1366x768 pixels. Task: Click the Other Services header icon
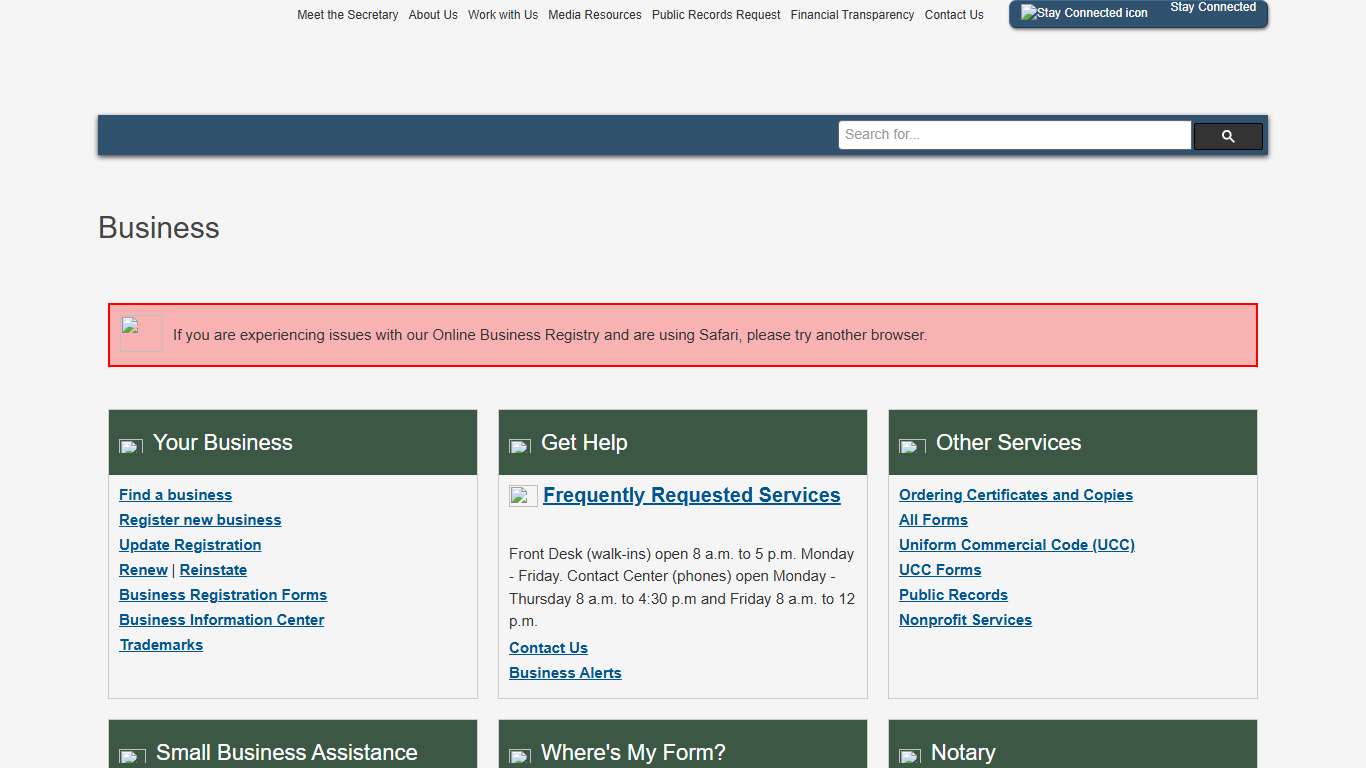click(x=911, y=445)
